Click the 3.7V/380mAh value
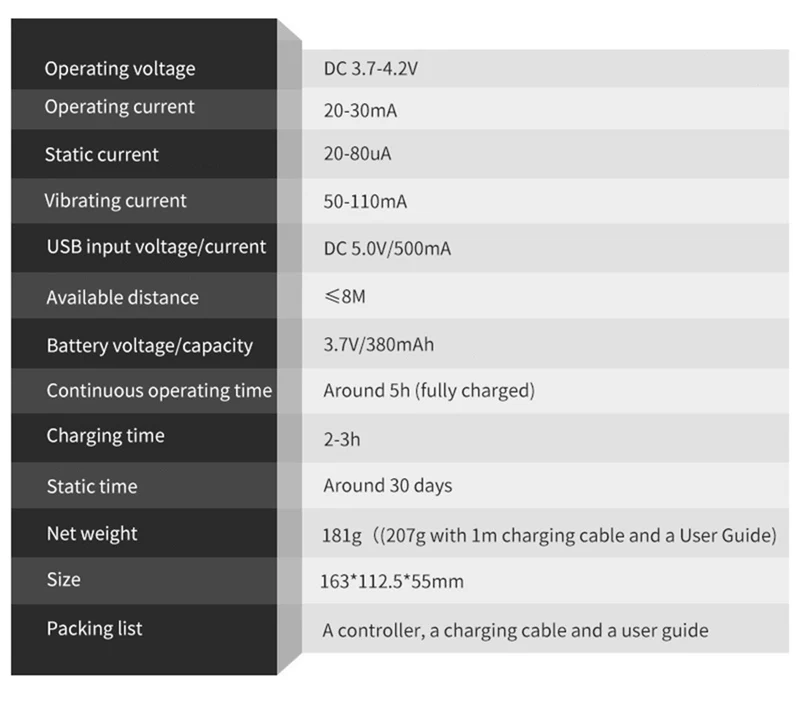This screenshot has width=800, height=701. pyautogui.click(x=379, y=345)
